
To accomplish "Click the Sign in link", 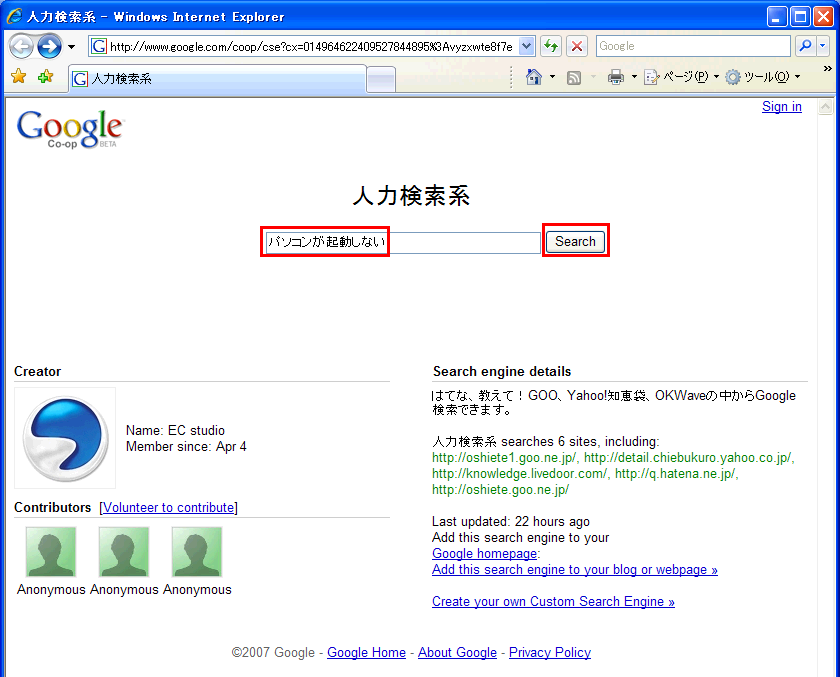I will coord(782,107).
